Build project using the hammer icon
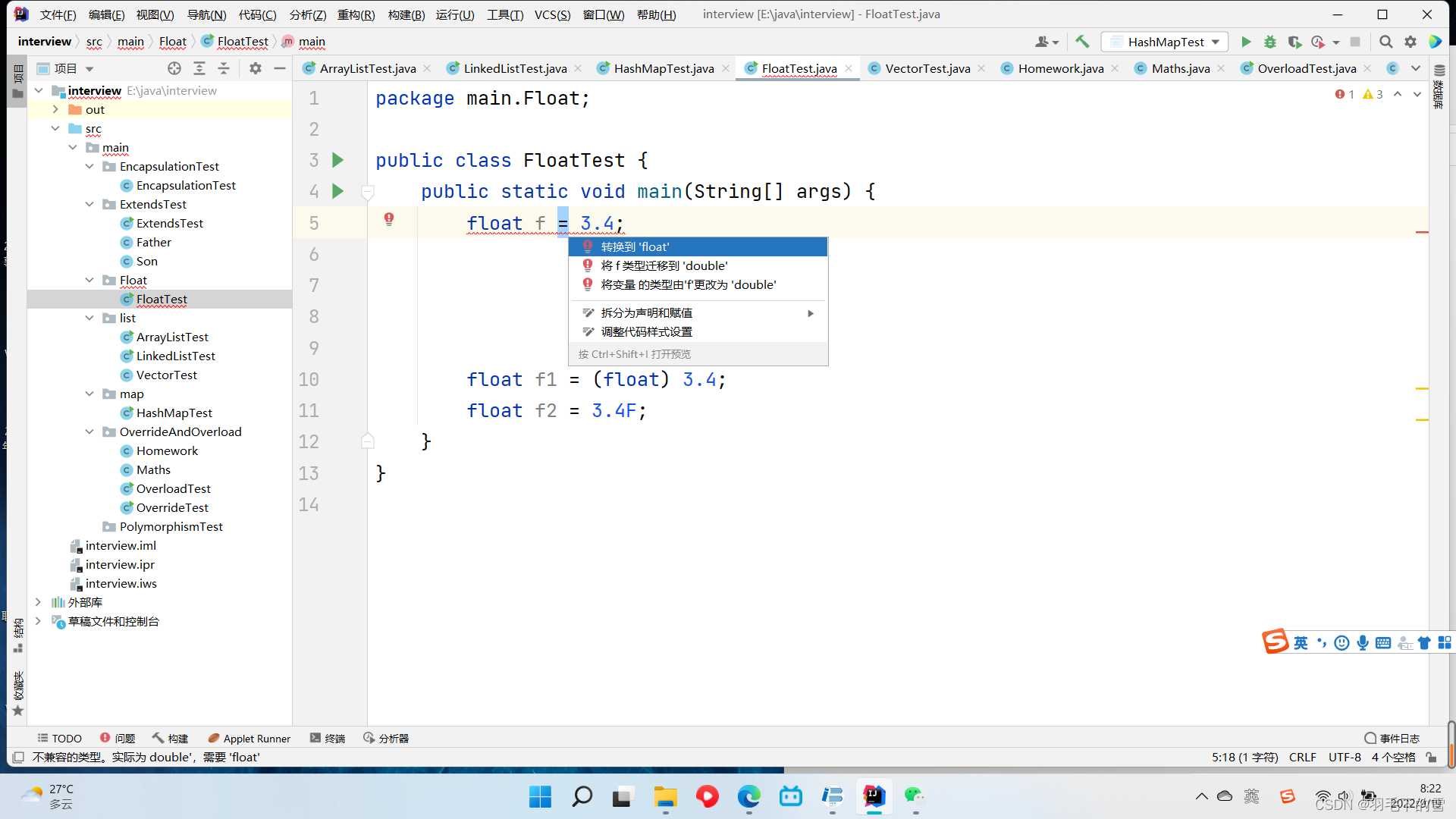 click(1082, 42)
